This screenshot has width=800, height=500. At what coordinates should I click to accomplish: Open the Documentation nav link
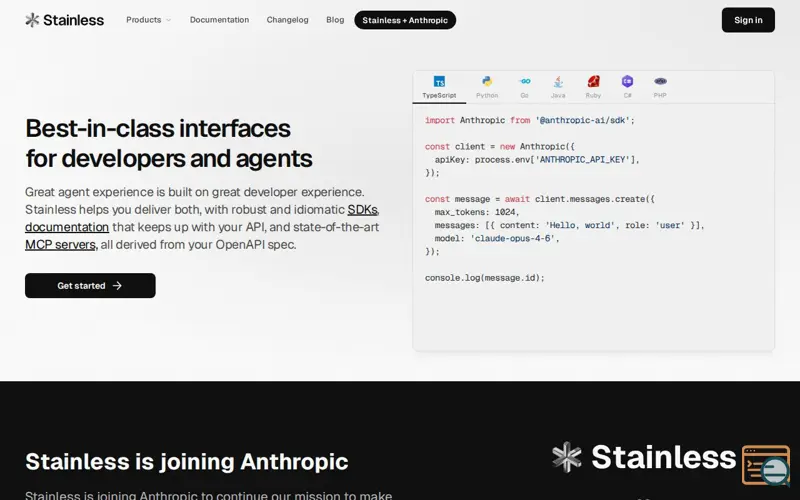point(219,20)
